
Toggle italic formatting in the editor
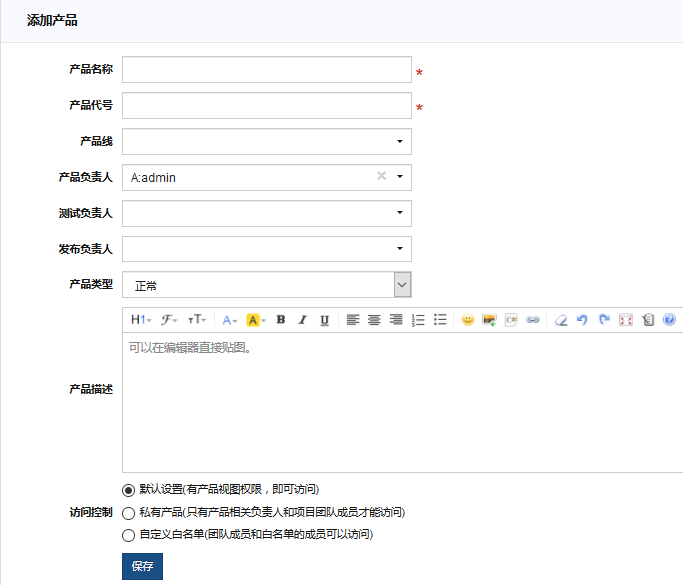point(302,320)
